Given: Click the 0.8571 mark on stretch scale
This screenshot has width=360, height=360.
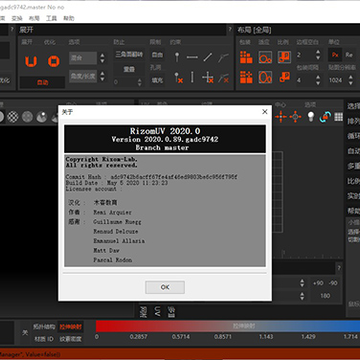Looking at the screenshot, I should [223, 337].
